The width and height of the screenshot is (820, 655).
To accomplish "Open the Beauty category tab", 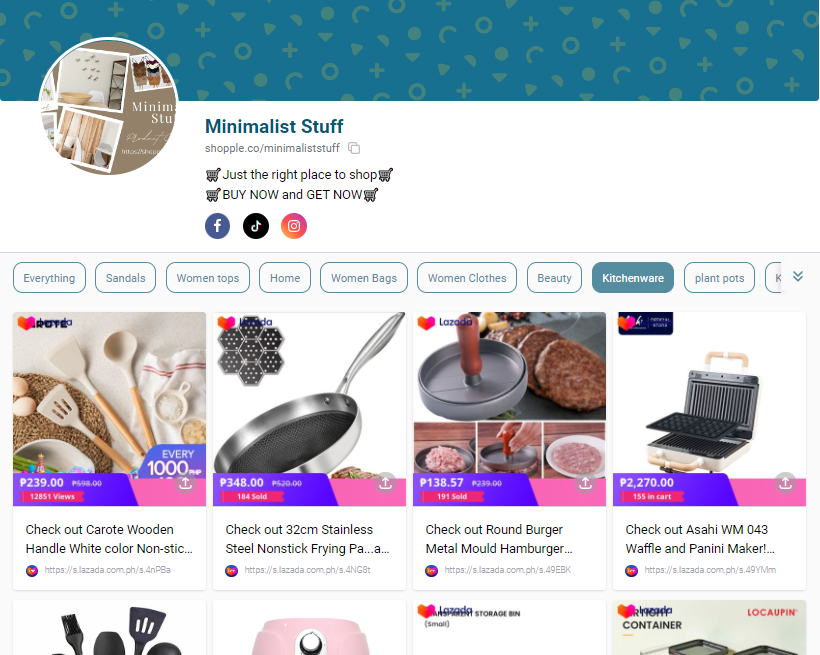I will pos(554,278).
